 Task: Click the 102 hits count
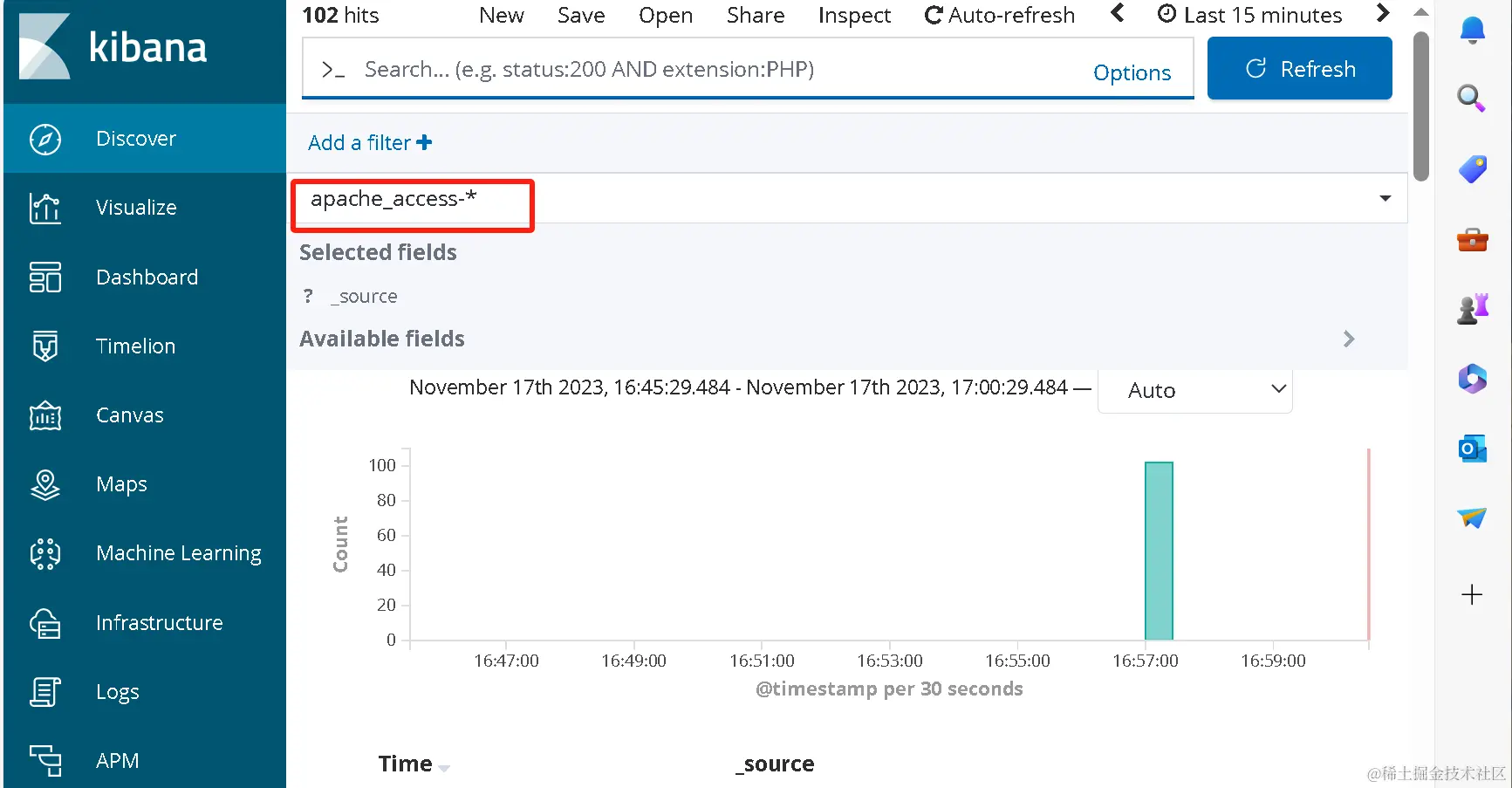click(x=340, y=15)
